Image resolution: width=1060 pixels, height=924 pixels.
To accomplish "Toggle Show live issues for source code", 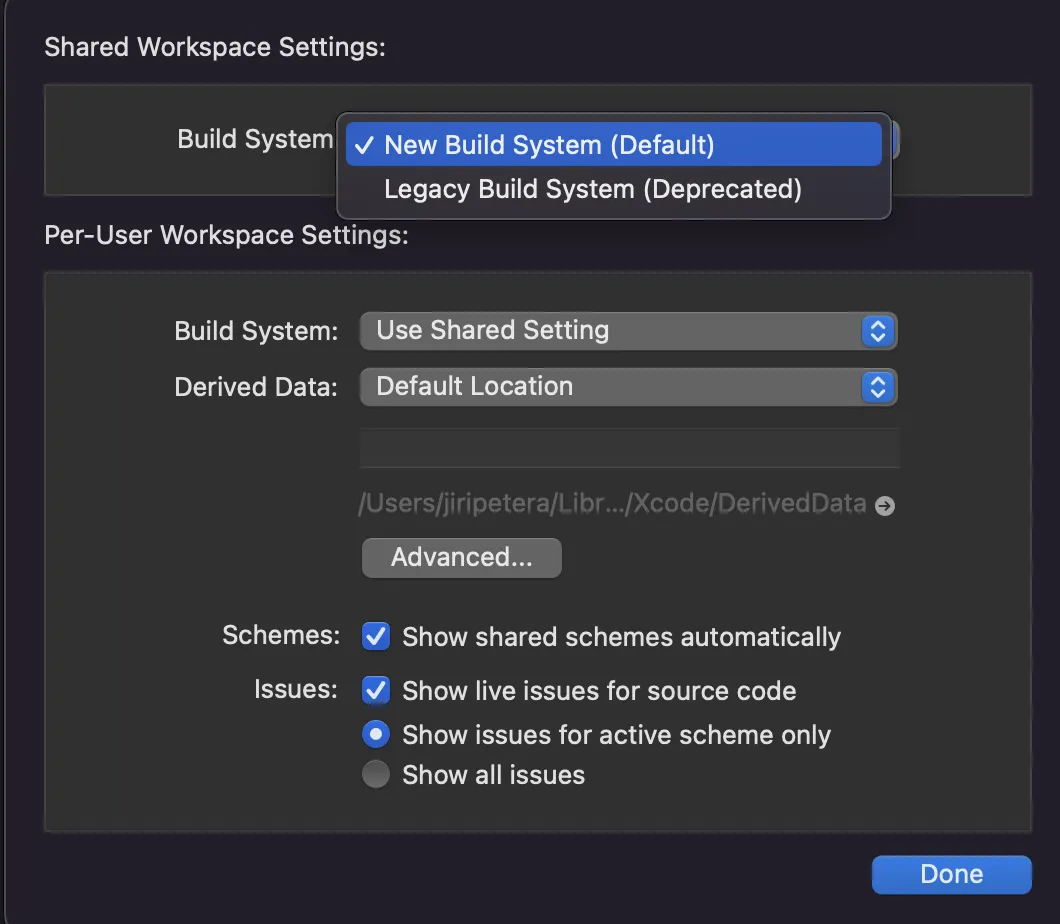I will [x=376, y=690].
